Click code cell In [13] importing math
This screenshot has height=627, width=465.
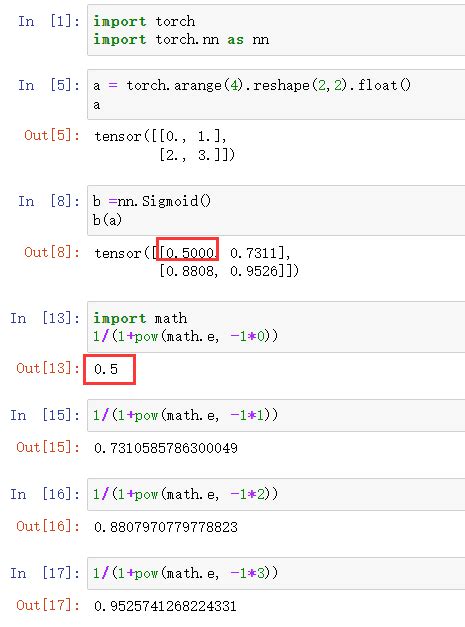point(276,327)
